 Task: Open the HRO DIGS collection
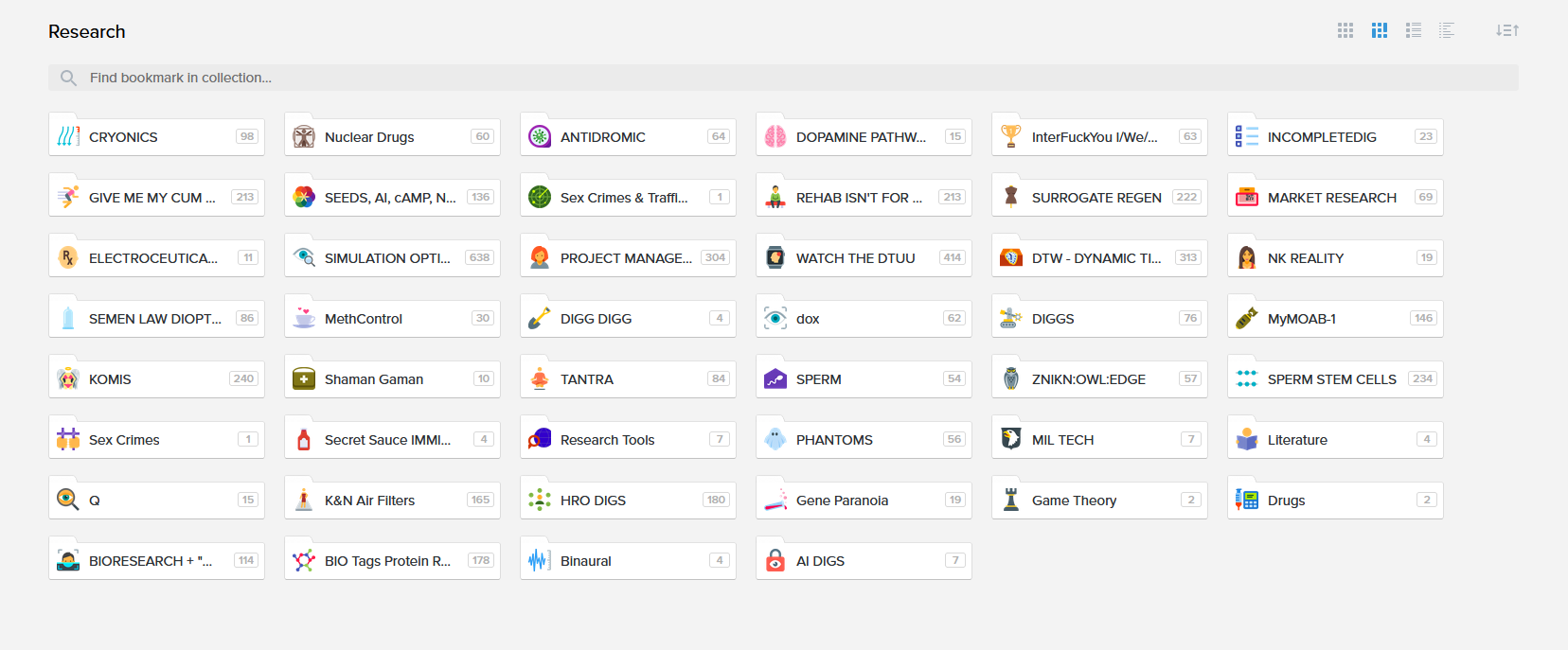[x=628, y=501]
